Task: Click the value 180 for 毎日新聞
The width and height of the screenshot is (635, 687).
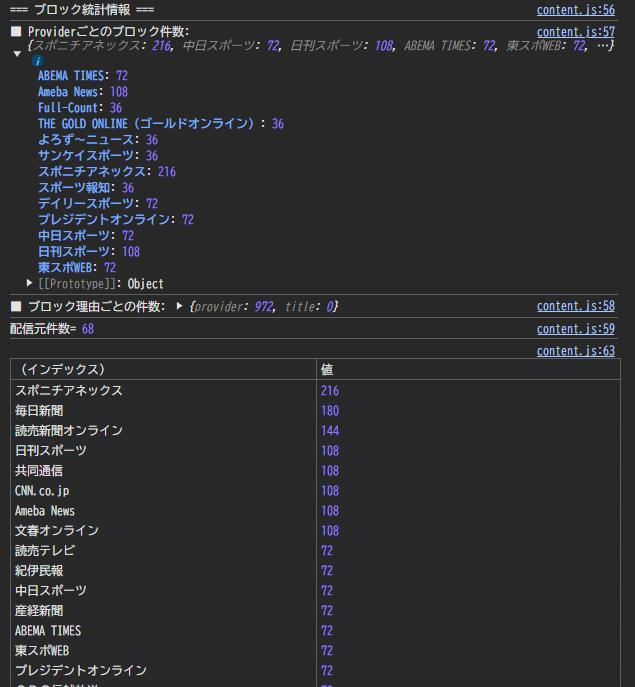Action: click(x=330, y=411)
